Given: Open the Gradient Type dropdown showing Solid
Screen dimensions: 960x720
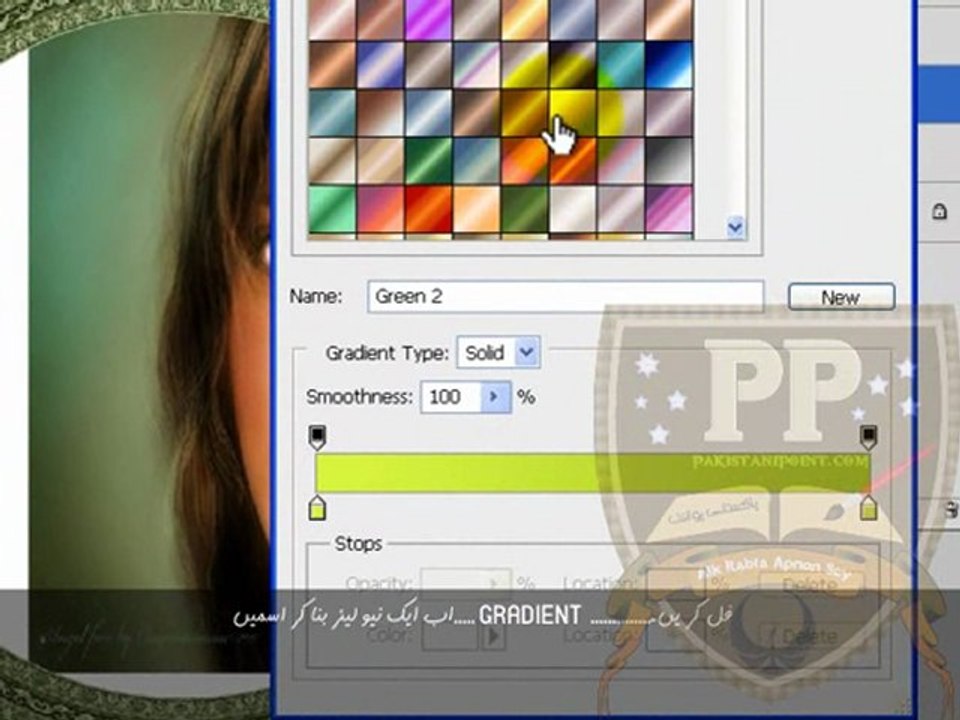Looking at the screenshot, I should (498, 353).
